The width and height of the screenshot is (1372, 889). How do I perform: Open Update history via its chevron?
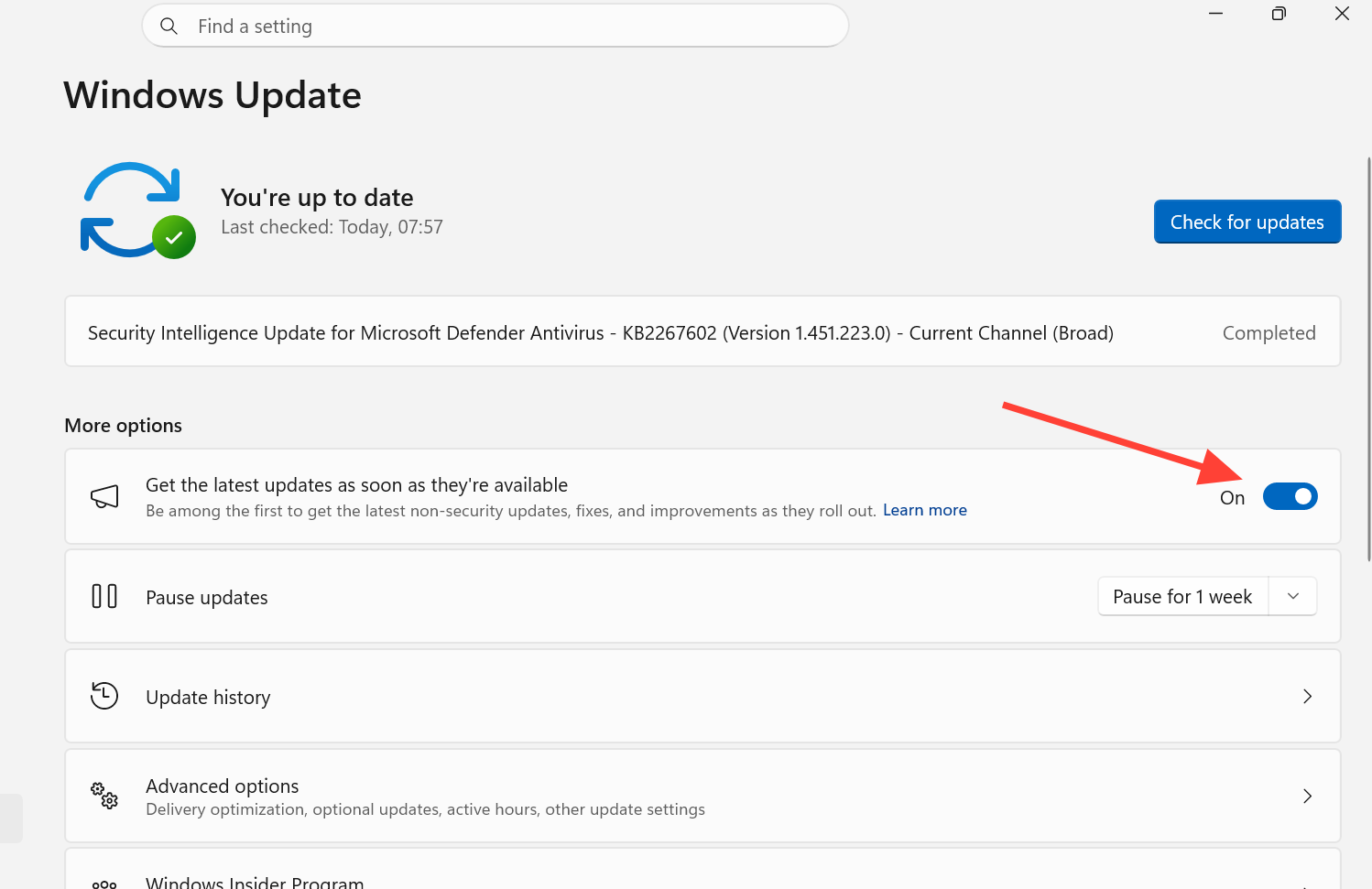(1307, 697)
